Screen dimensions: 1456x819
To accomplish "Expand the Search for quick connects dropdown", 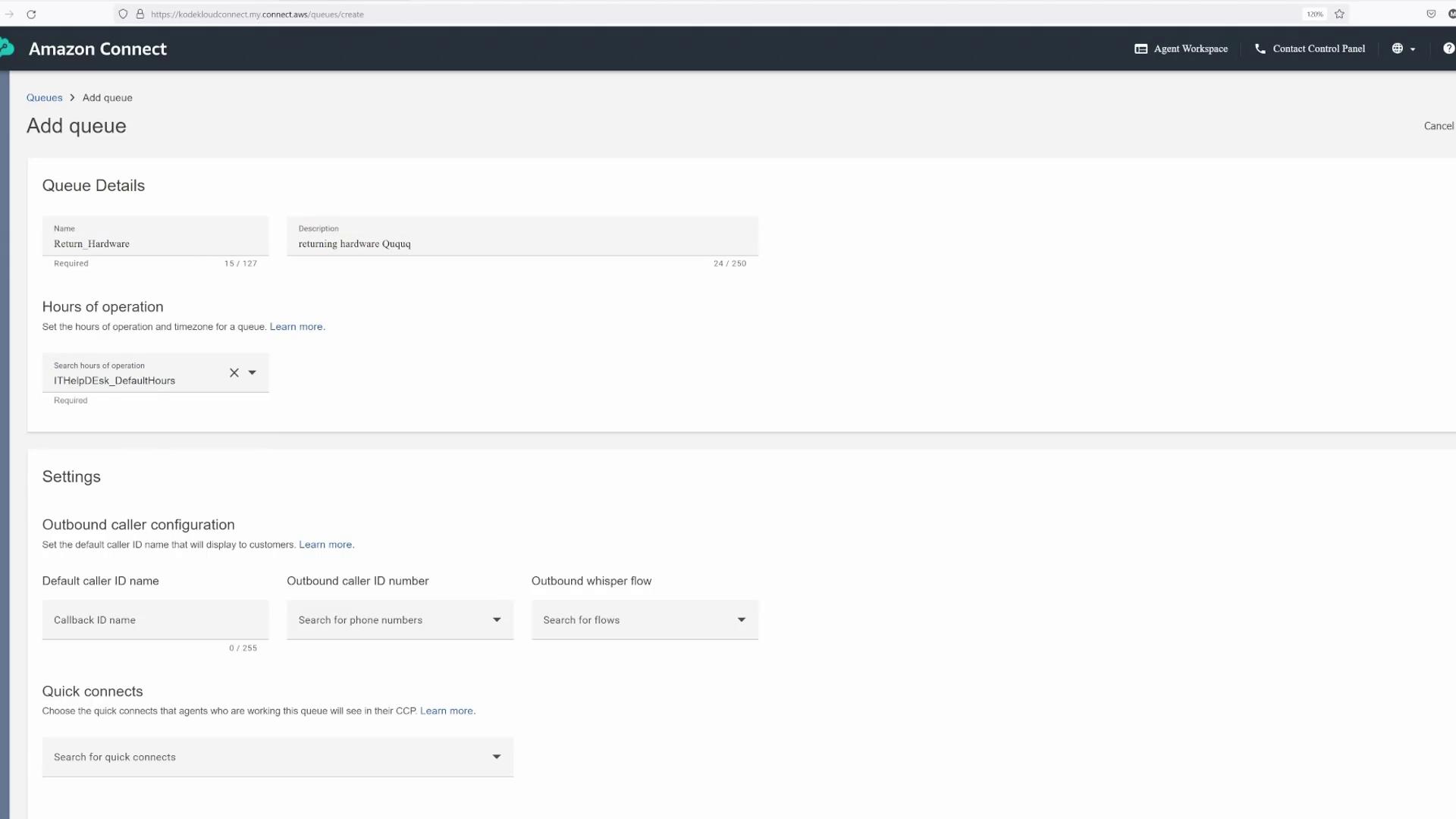I will tap(278, 758).
